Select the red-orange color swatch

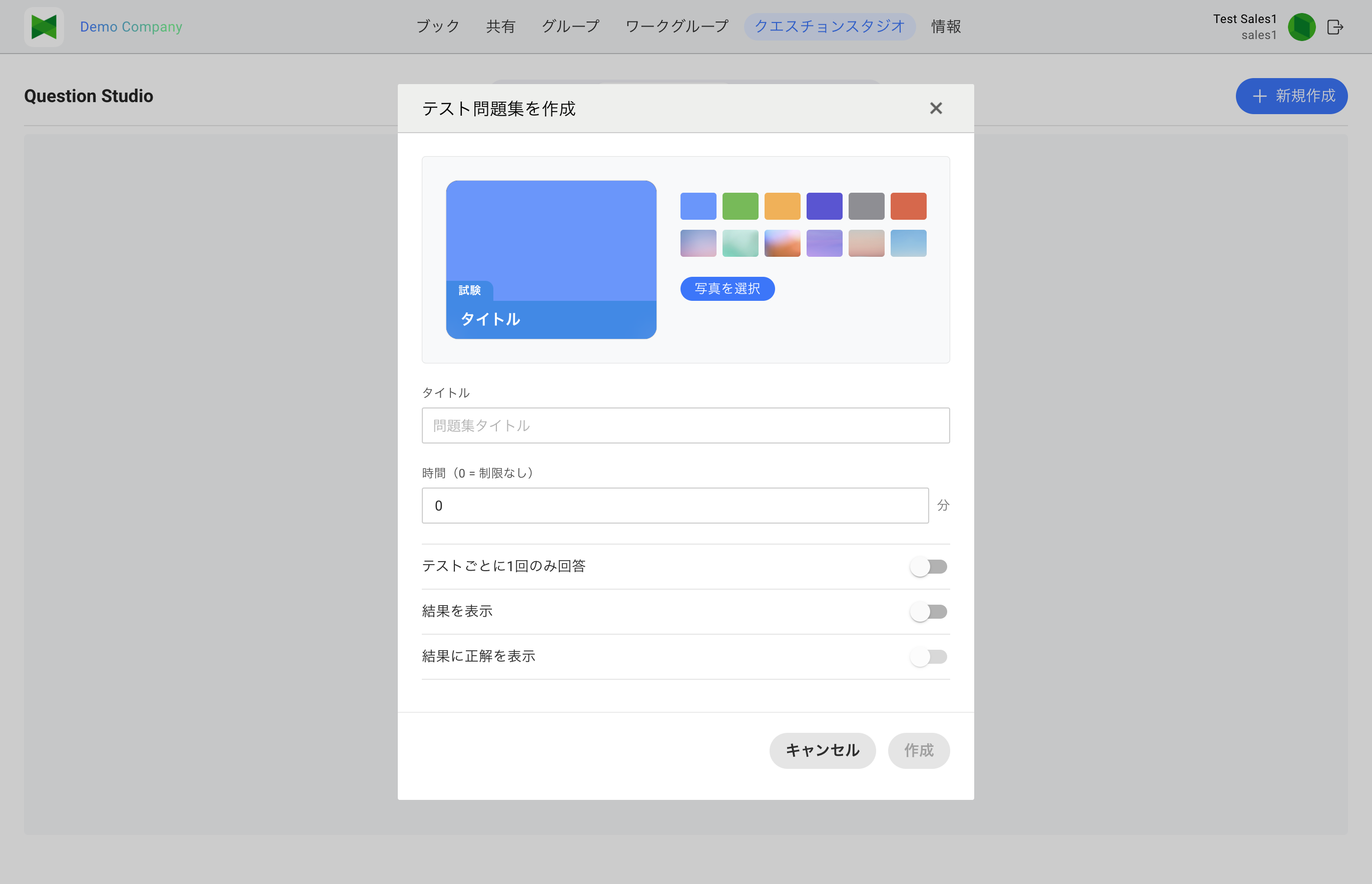[x=908, y=206]
